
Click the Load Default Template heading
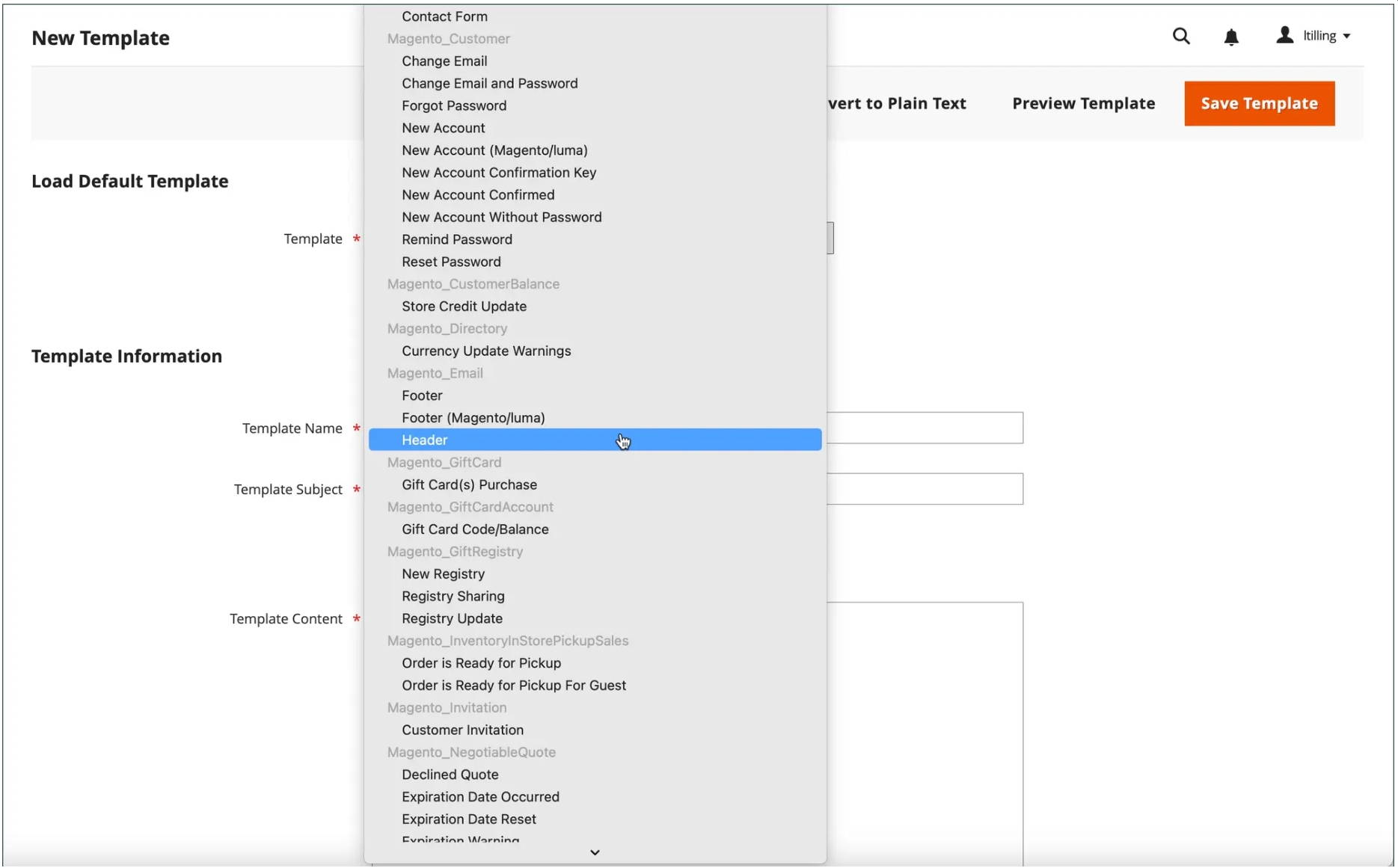coord(129,181)
